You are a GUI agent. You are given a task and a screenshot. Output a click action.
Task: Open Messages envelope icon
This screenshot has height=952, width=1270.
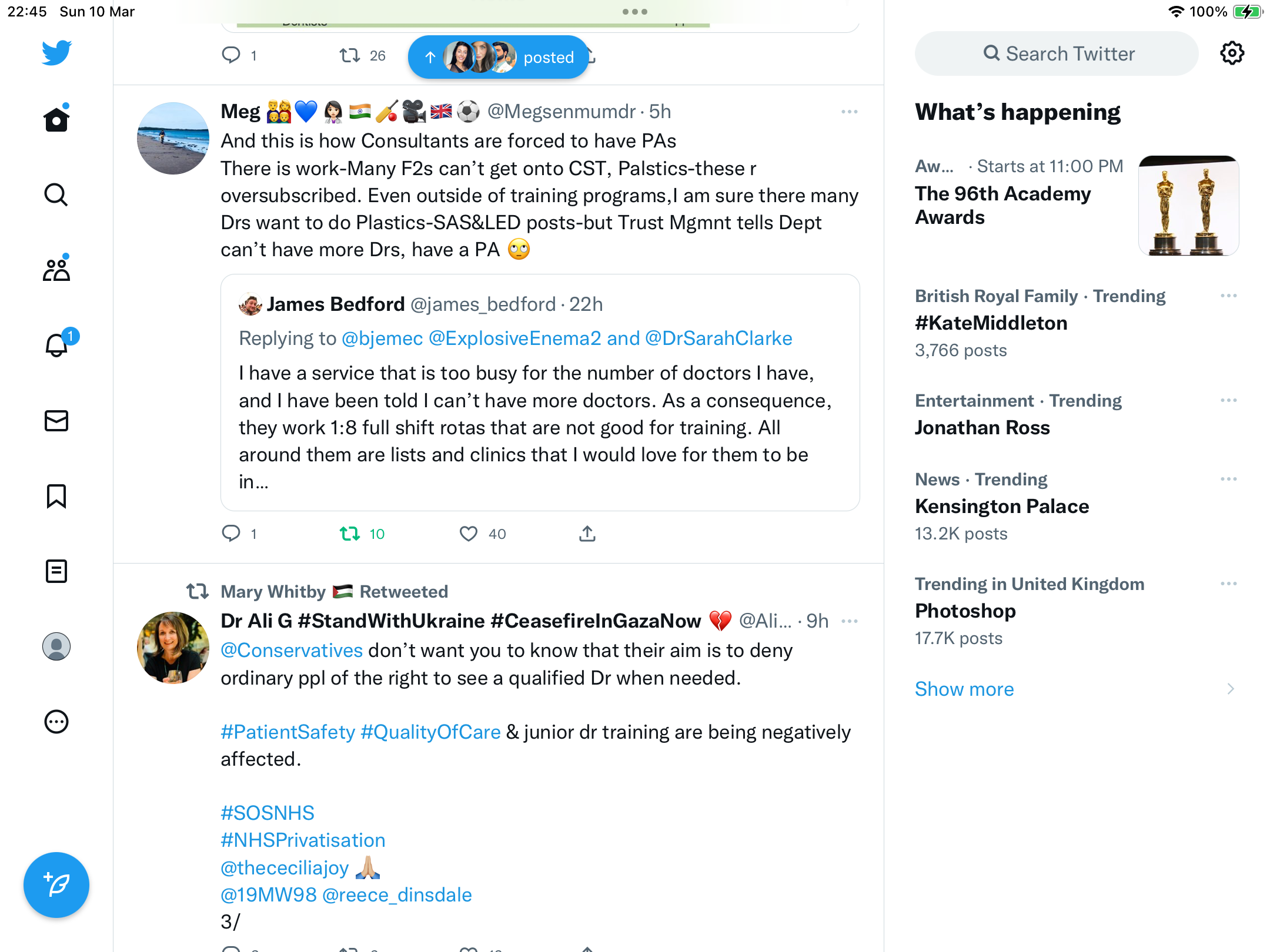click(56, 421)
